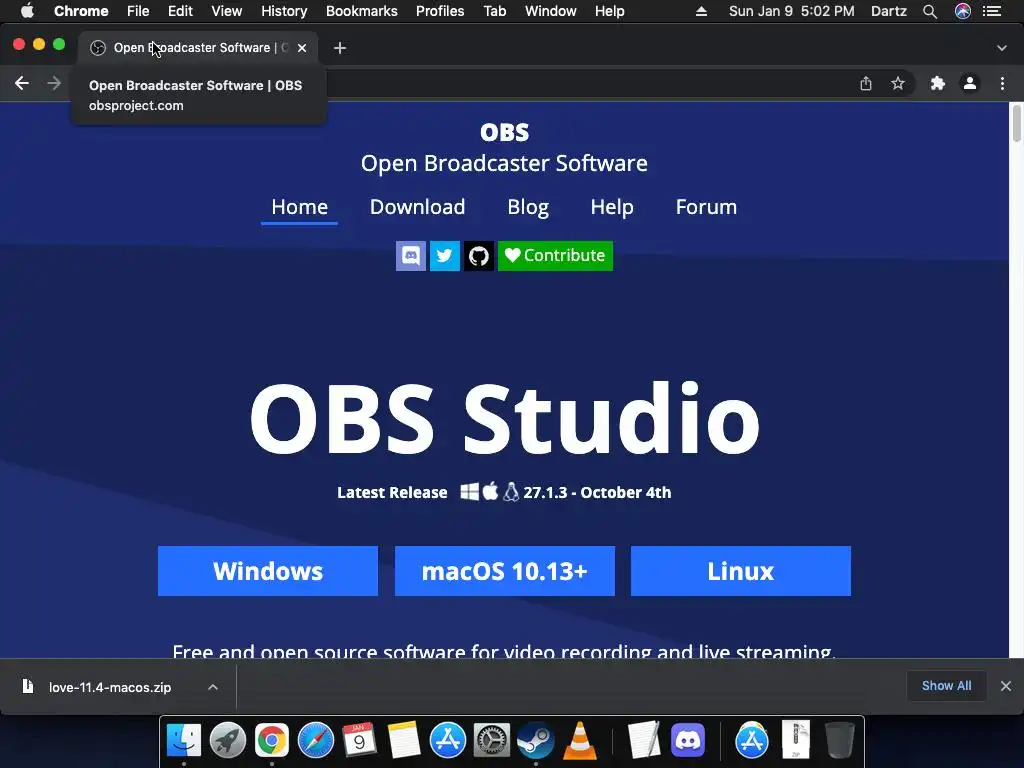The width and height of the screenshot is (1024, 768).
Task: Open Safari from the Dock
Action: pos(315,740)
